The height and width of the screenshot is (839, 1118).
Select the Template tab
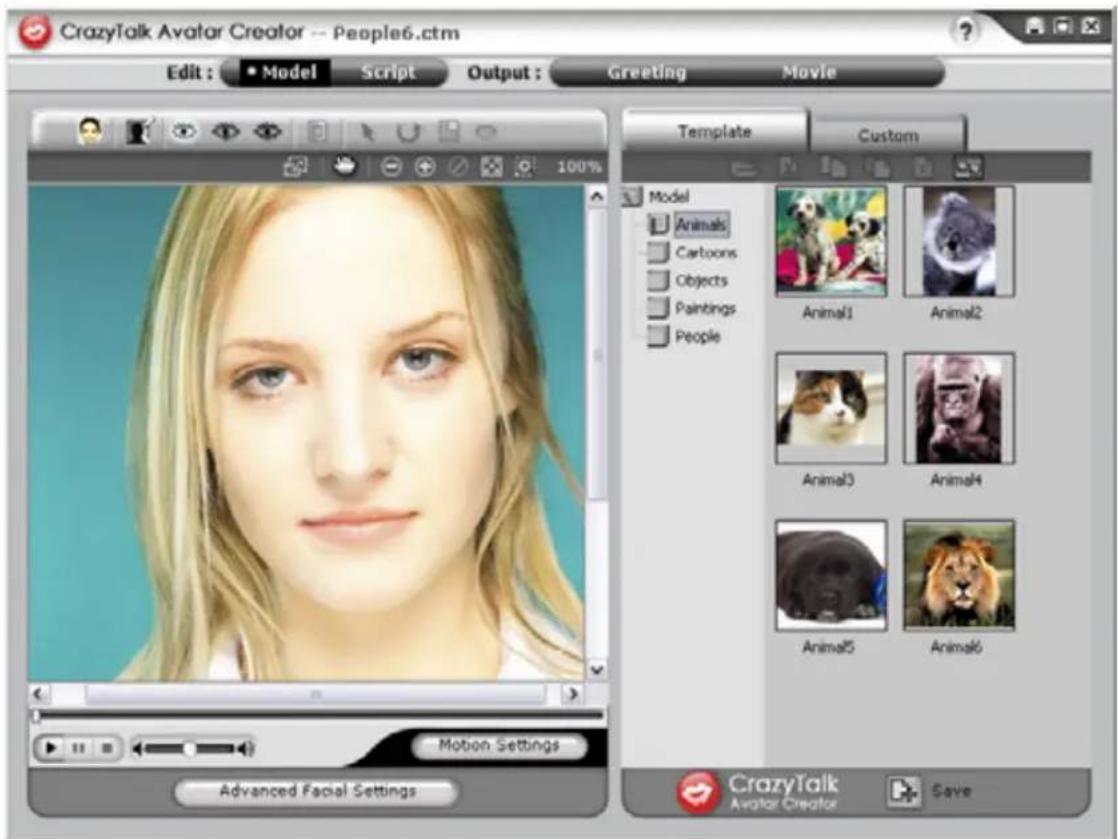(x=714, y=132)
